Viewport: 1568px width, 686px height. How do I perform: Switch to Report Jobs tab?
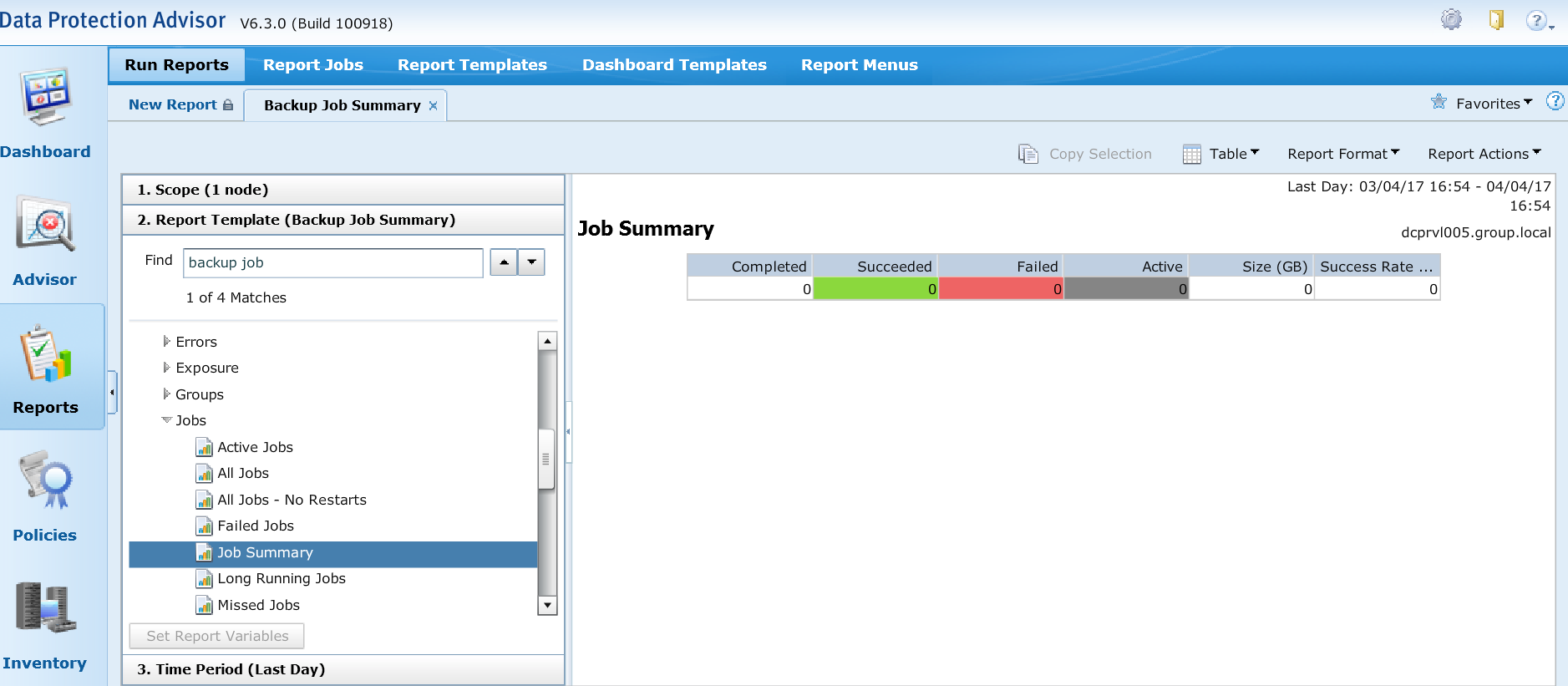pos(313,65)
